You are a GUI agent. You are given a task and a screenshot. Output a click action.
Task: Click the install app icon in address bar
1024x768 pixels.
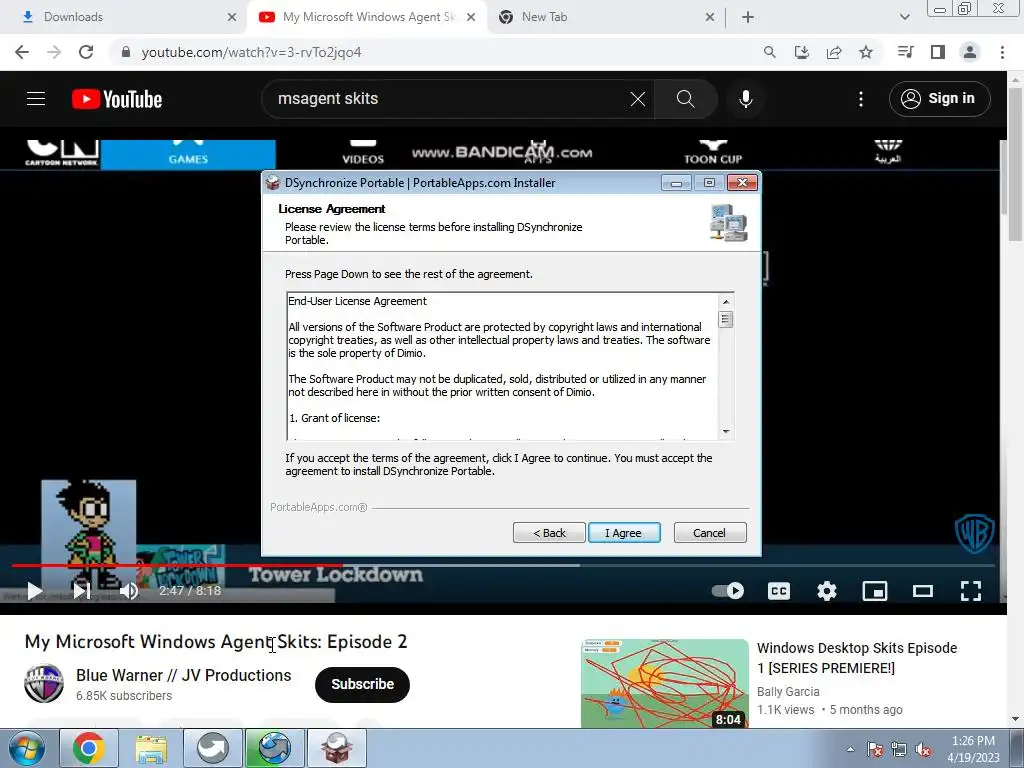801,52
